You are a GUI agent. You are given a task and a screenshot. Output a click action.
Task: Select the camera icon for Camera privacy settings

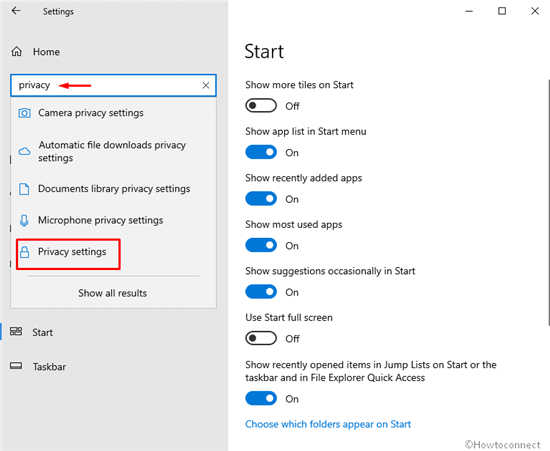pos(24,113)
